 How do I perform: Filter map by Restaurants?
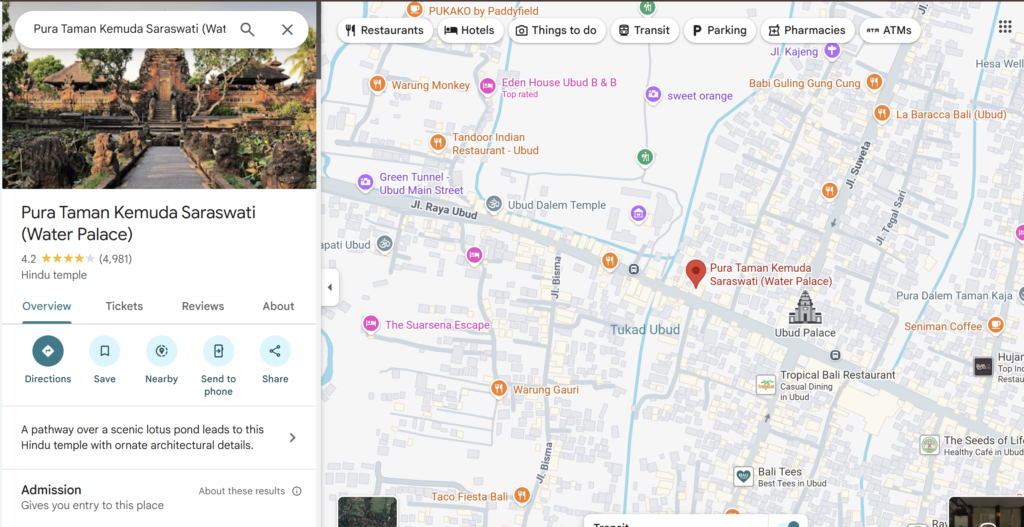(x=384, y=30)
